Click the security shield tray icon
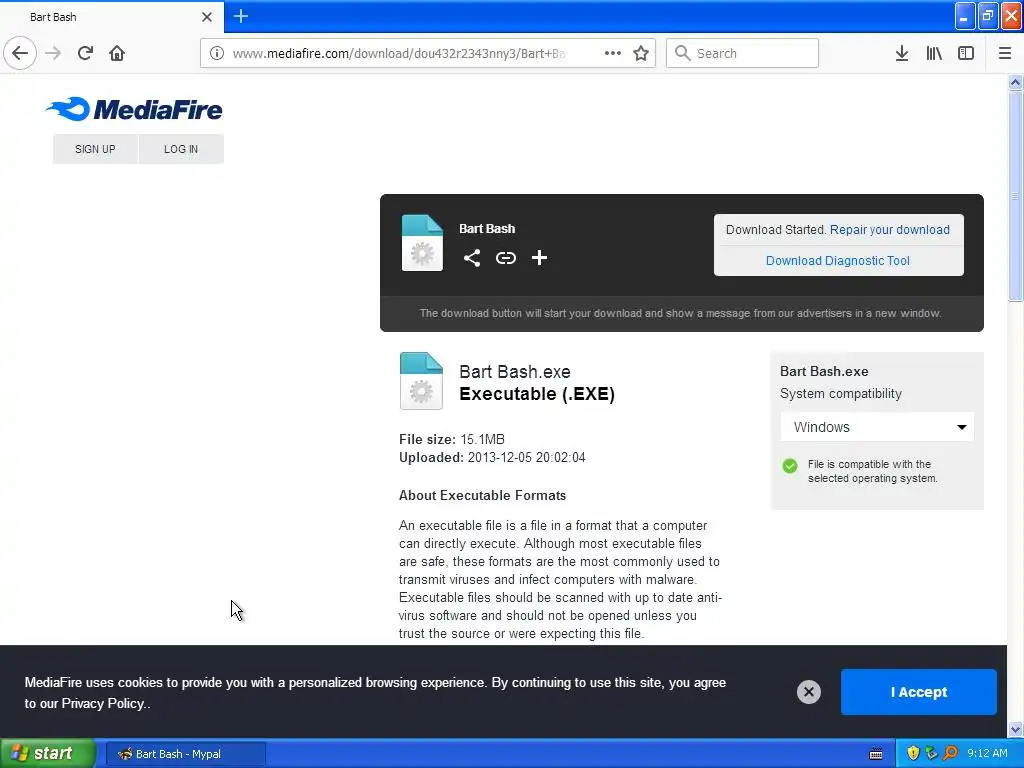 pos(913,753)
